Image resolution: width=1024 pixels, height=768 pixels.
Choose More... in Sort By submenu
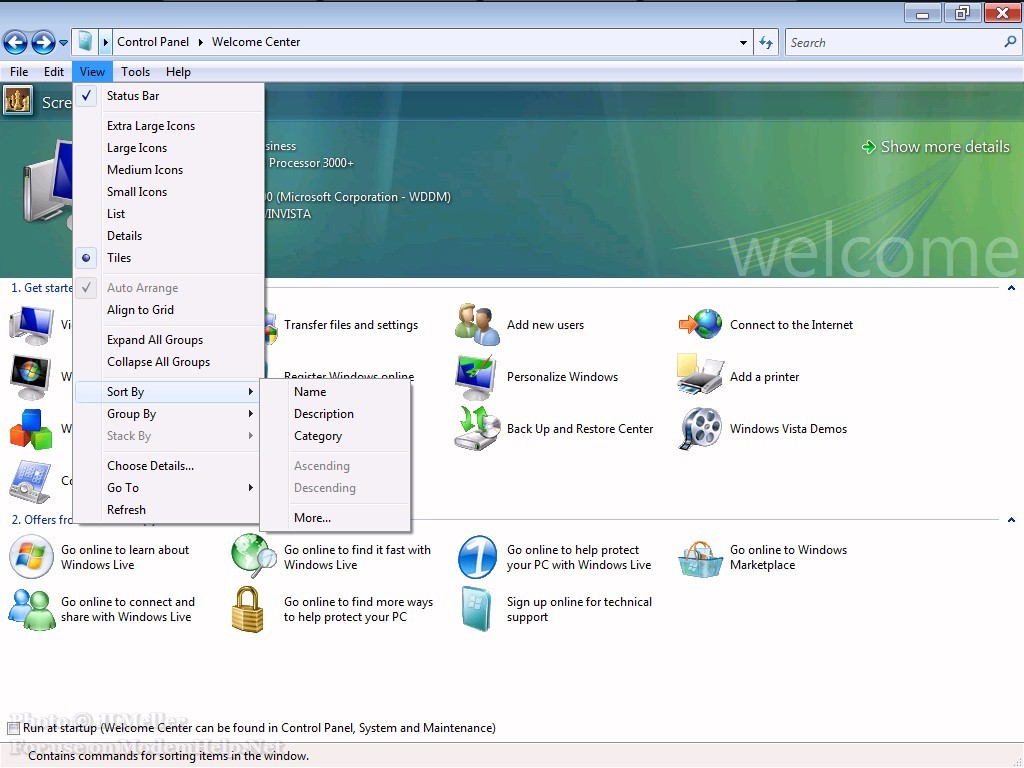click(335, 518)
